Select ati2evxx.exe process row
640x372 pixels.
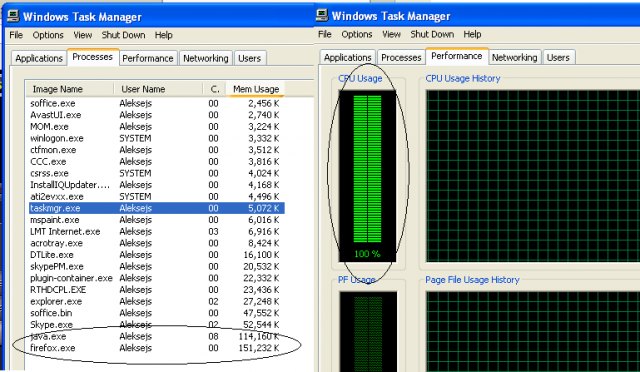[157, 196]
